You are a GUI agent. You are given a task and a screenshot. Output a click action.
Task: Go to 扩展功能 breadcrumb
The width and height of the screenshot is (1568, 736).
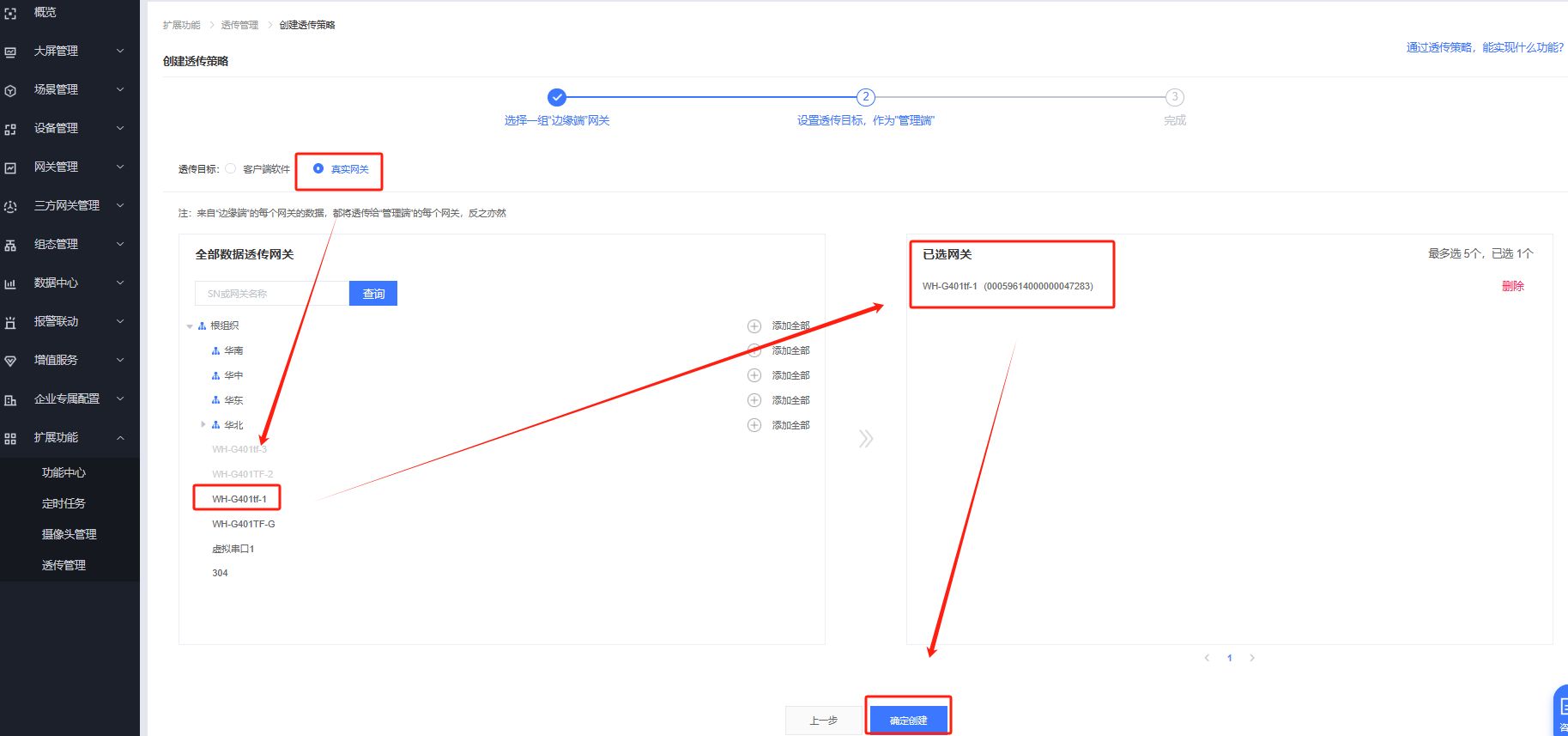pyautogui.click(x=182, y=26)
